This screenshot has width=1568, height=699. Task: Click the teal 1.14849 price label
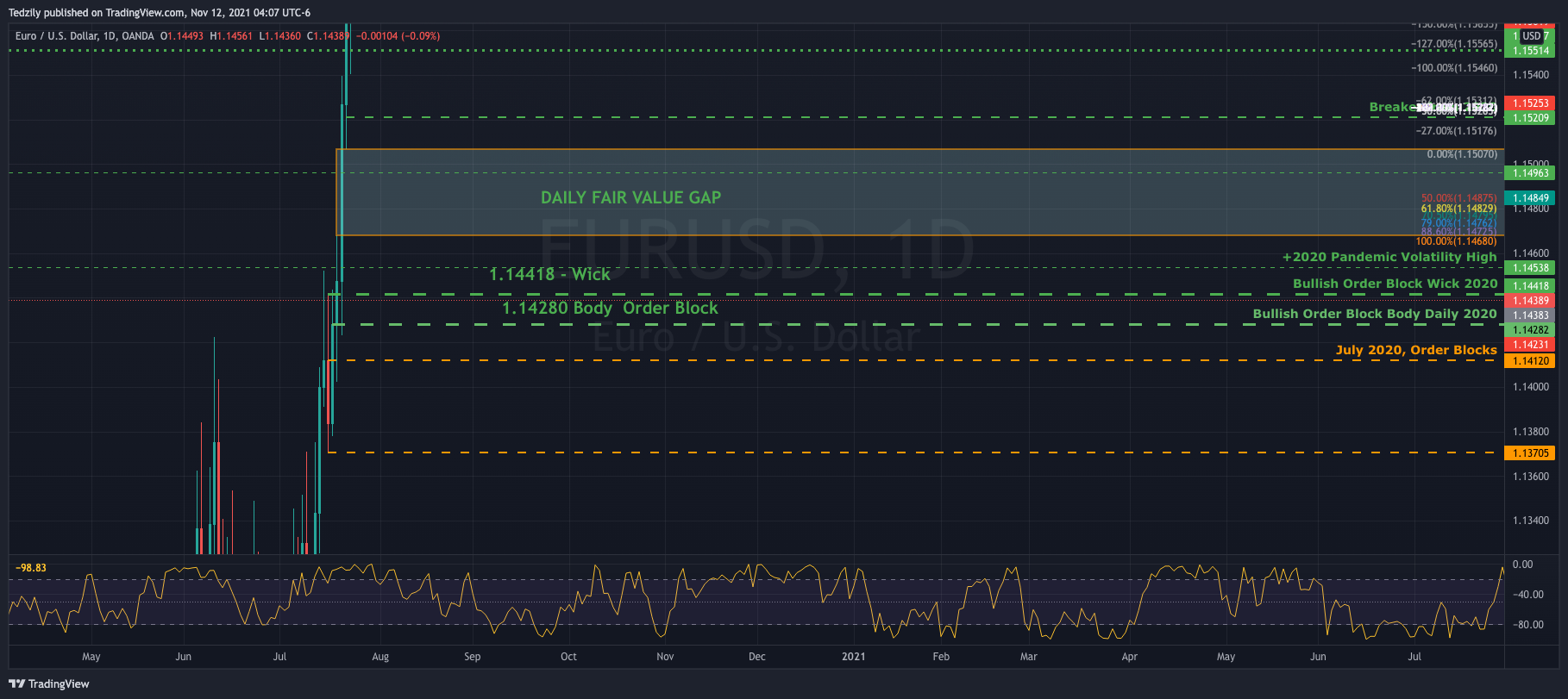tap(1529, 198)
